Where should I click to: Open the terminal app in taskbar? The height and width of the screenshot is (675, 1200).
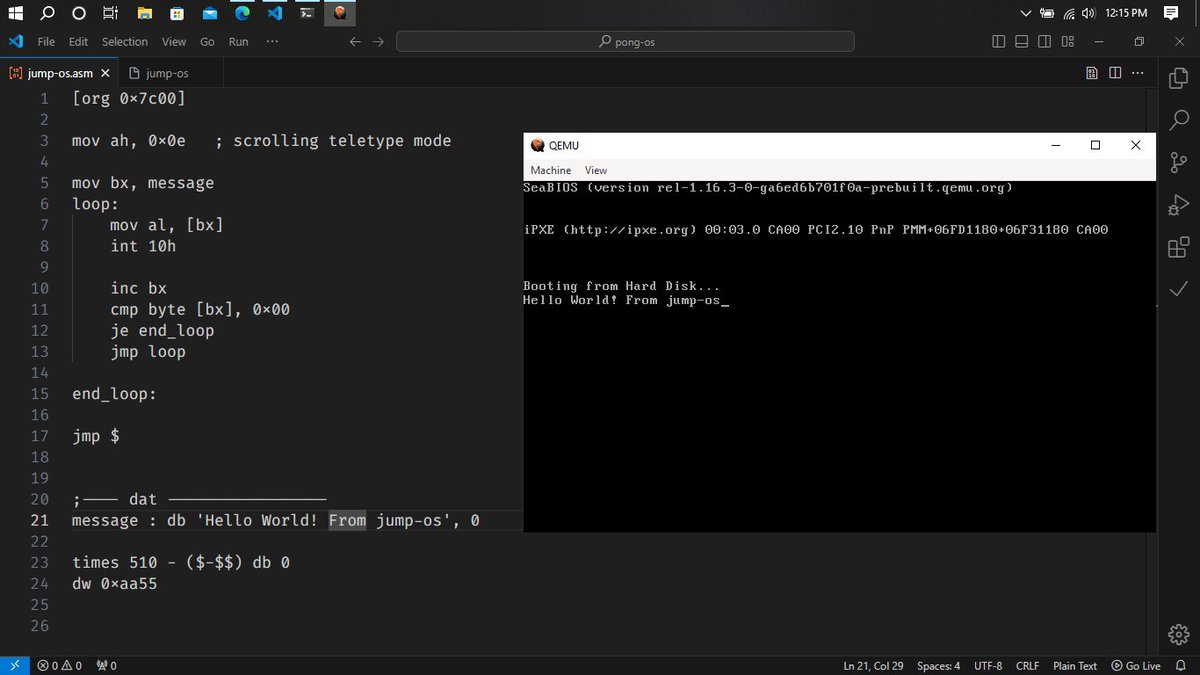point(308,13)
